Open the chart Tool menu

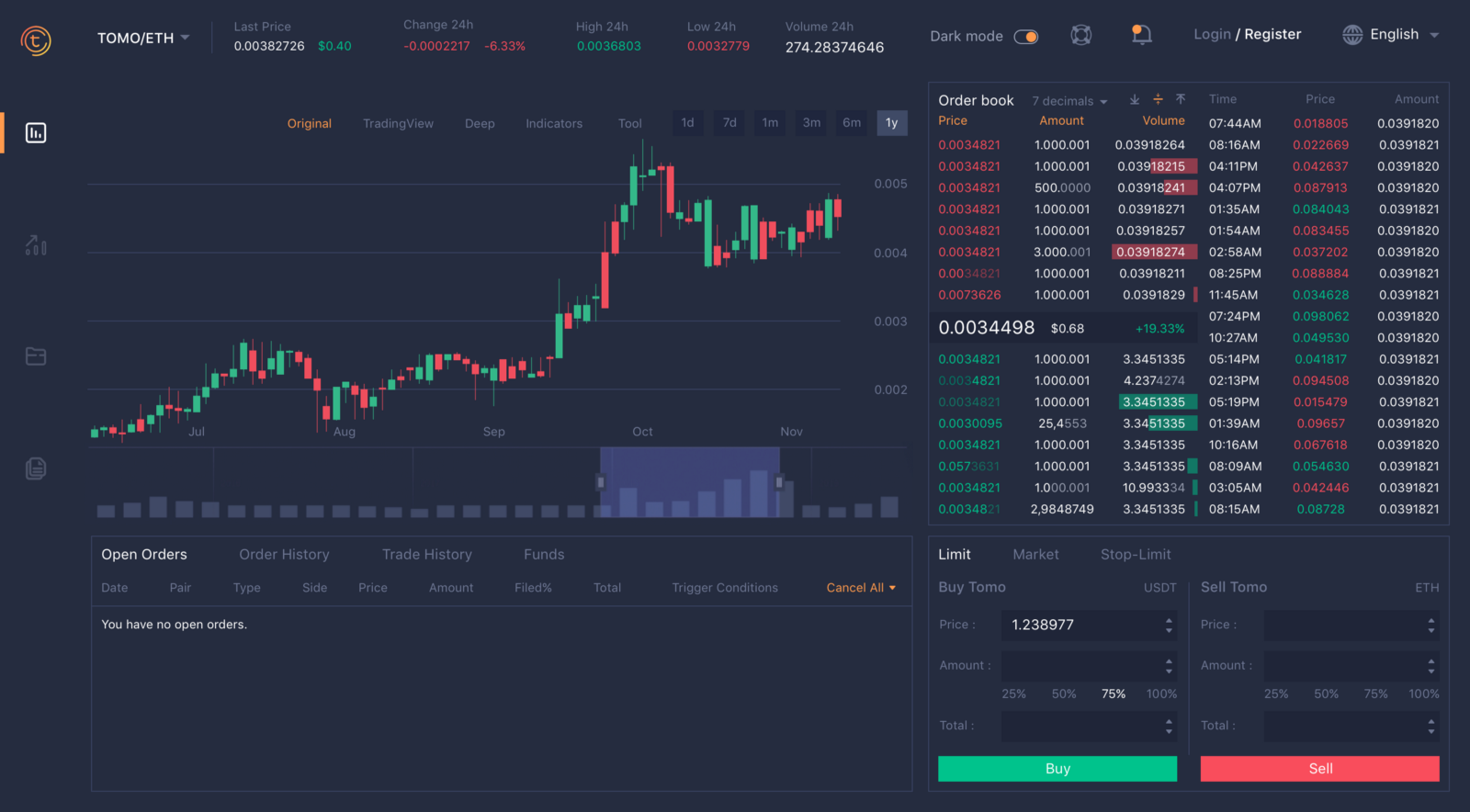[630, 124]
